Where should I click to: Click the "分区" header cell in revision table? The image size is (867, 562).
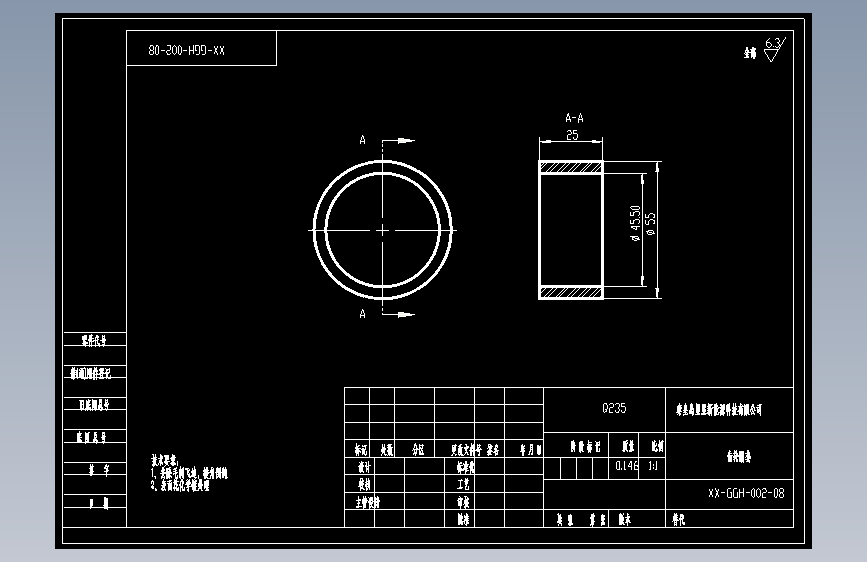[x=418, y=450]
